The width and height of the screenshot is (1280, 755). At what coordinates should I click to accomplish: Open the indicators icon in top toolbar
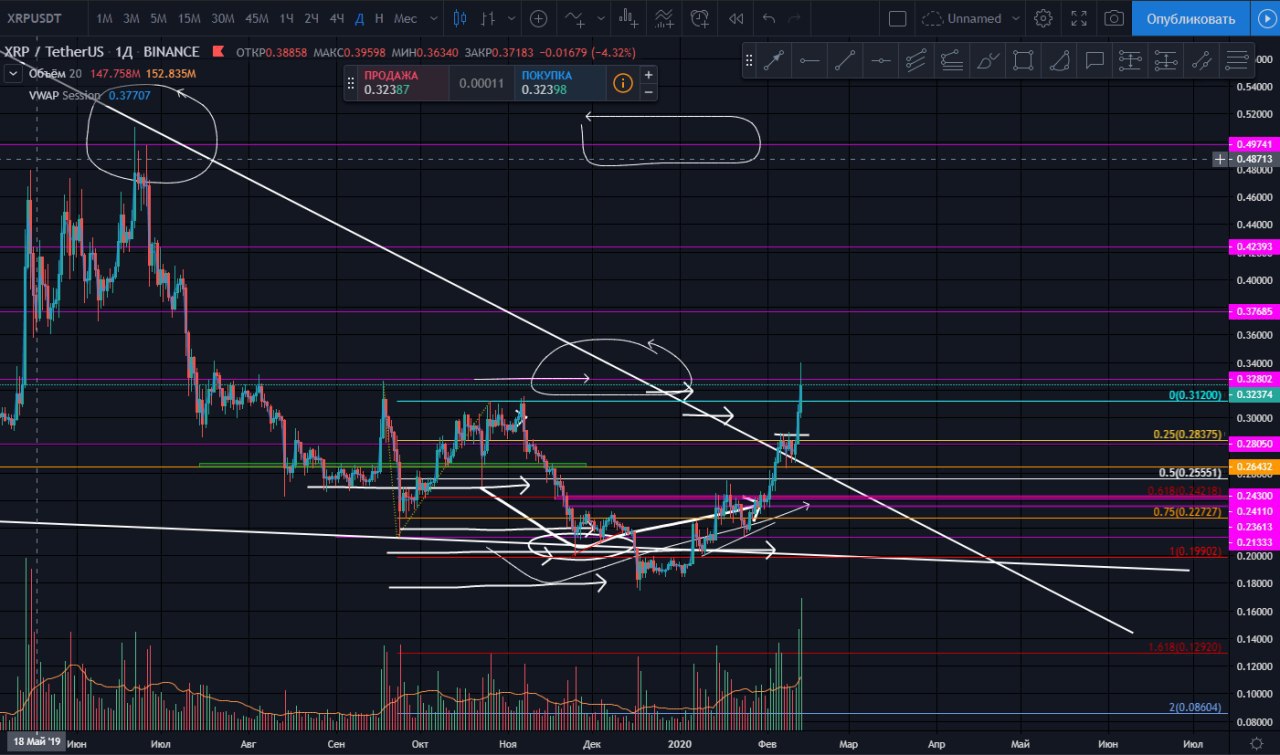[x=574, y=18]
